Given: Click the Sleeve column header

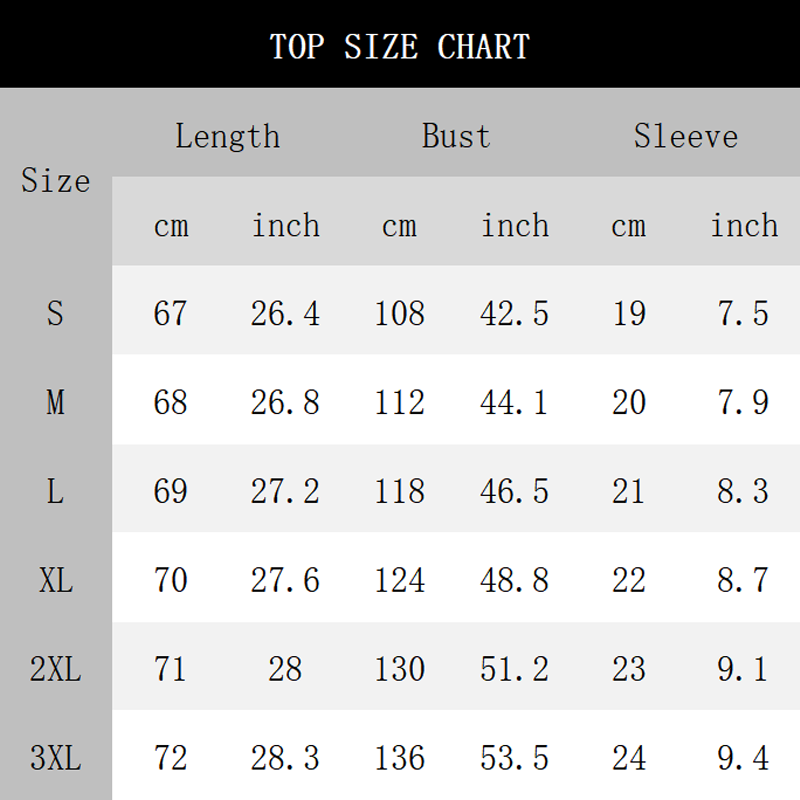Looking at the screenshot, I should 686,136.
